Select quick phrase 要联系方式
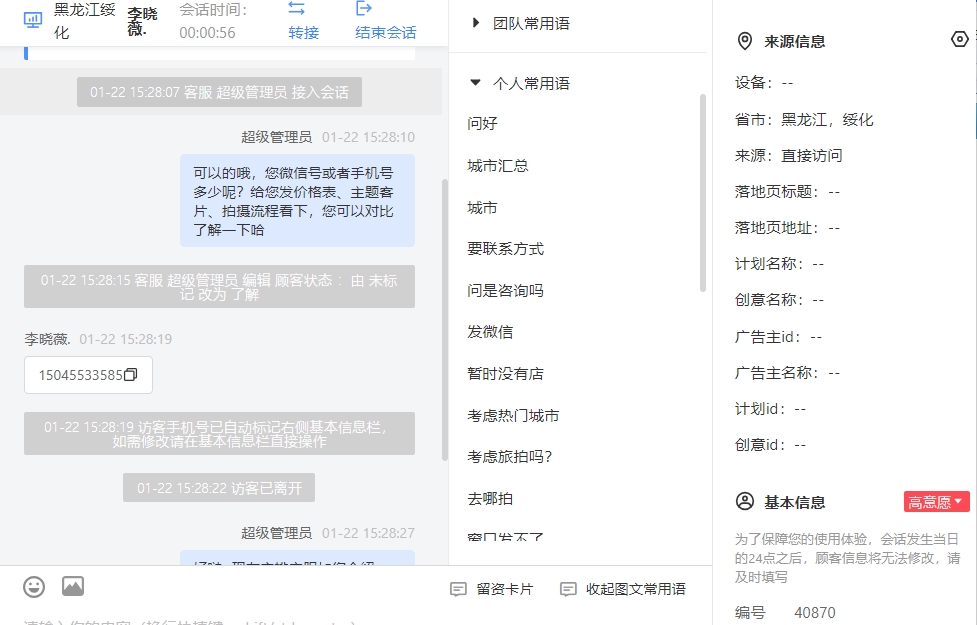Viewport: 977px width, 625px height. [x=505, y=249]
